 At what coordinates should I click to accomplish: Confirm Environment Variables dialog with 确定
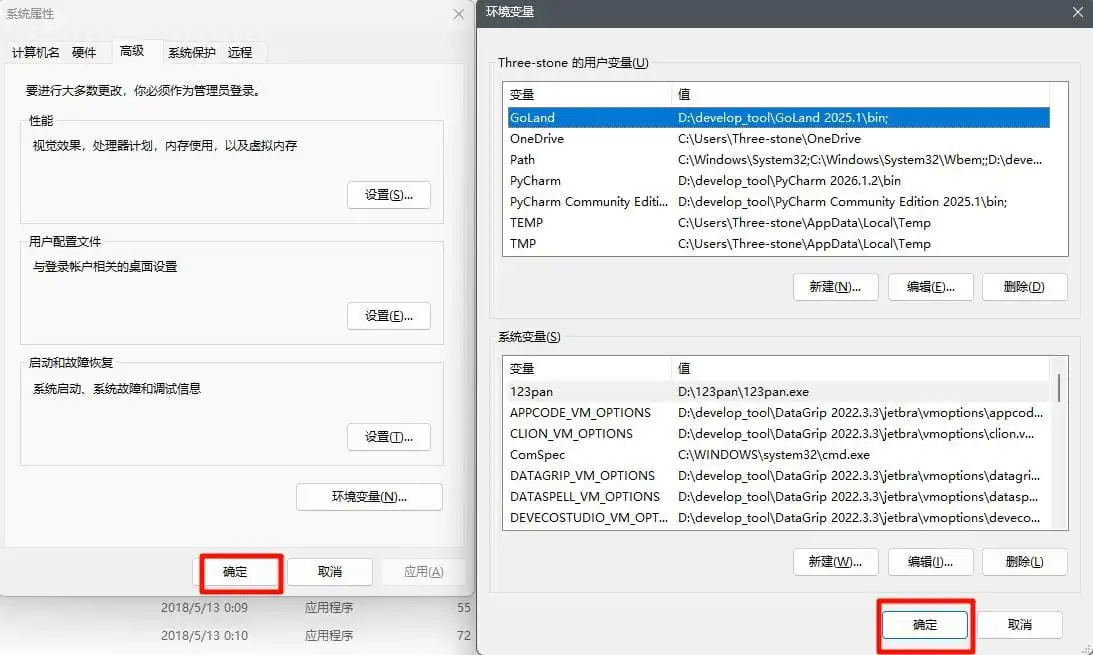[x=925, y=625]
